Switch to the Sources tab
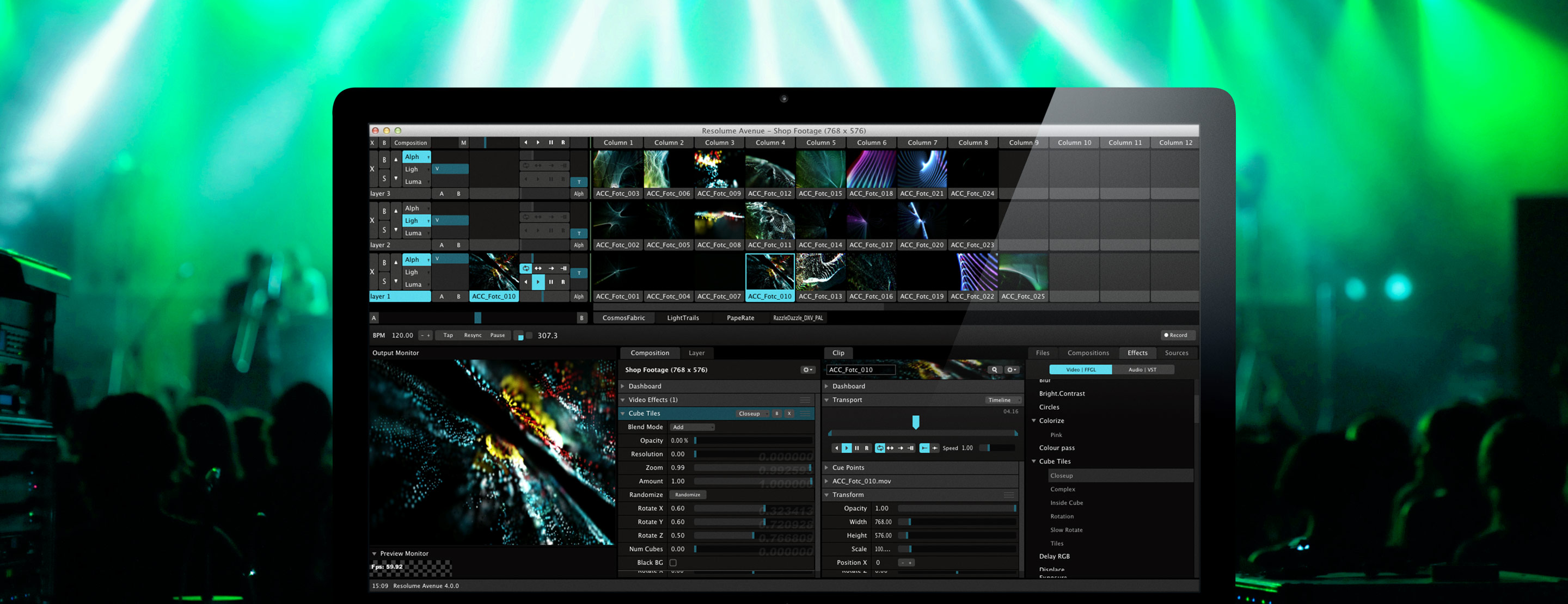 point(1177,353)
